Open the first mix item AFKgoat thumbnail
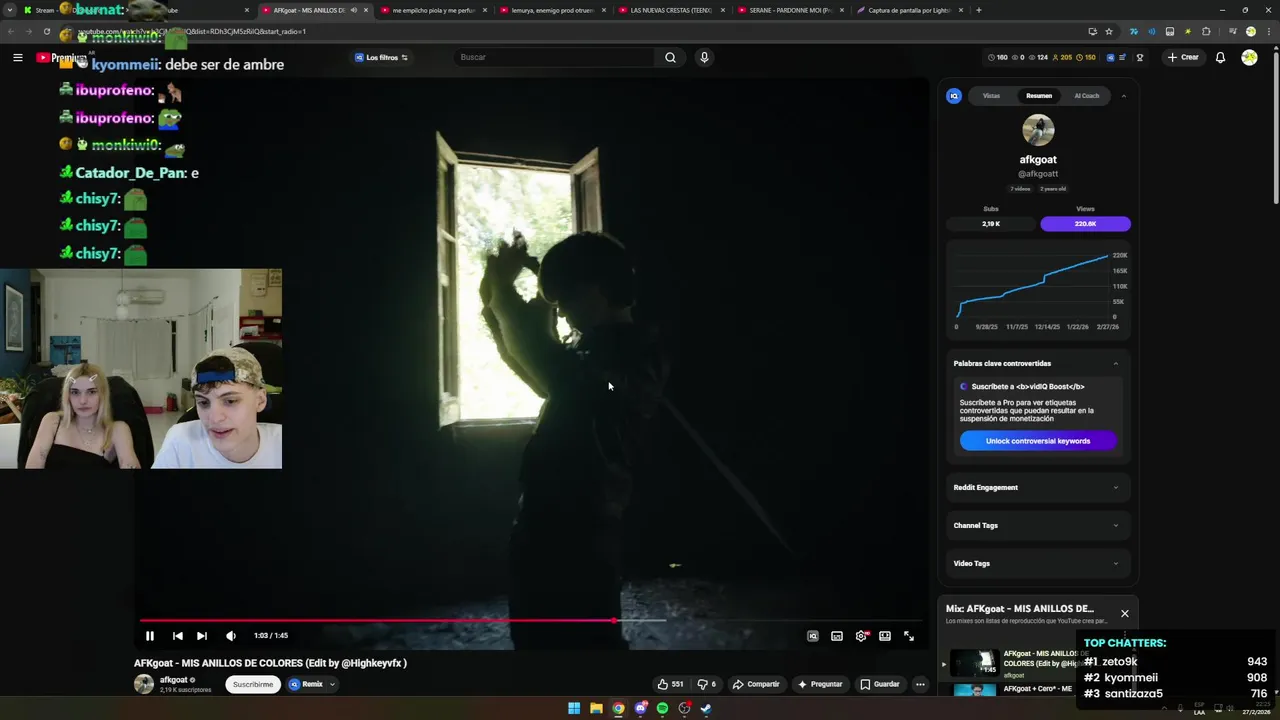Viewport: 1280px width, 720px height. pos(973,663)
